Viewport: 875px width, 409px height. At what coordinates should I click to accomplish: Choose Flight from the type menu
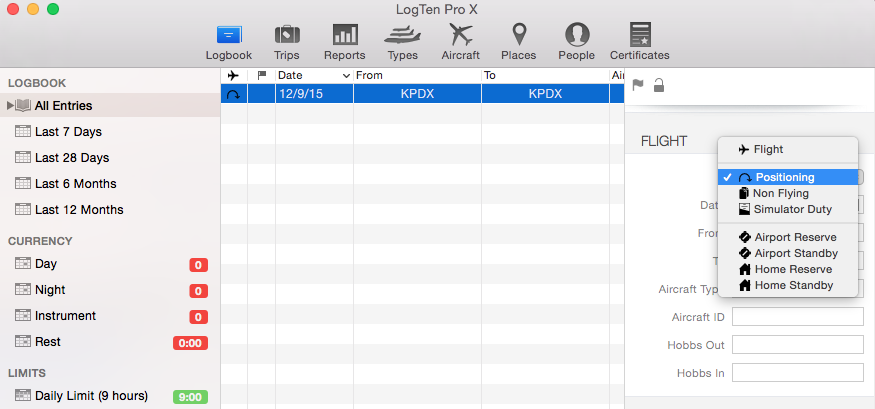788,150
